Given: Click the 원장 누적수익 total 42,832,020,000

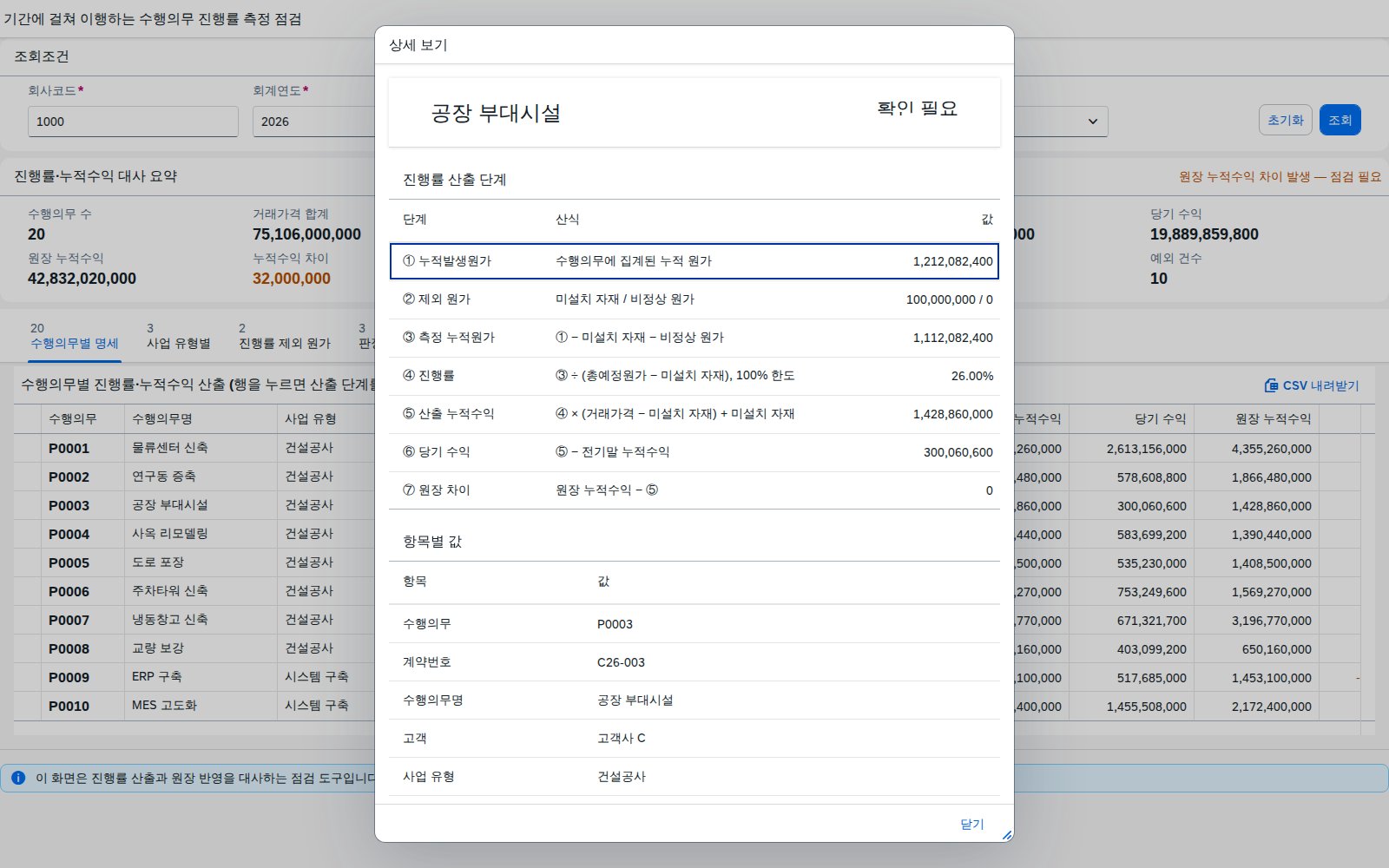Looking at the screenshot, I should pyautogui.click(x=82, y=279).
